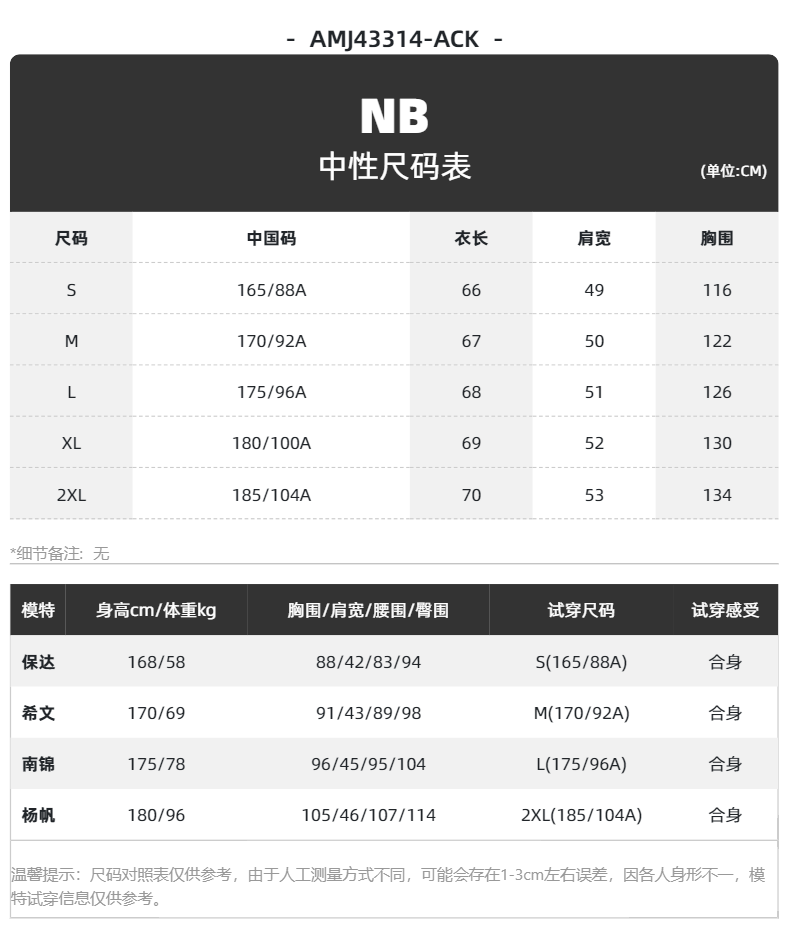This screenshot has height=940, width=790.
Task: Click the XL chest value 130
Action: tap(717, 444)
